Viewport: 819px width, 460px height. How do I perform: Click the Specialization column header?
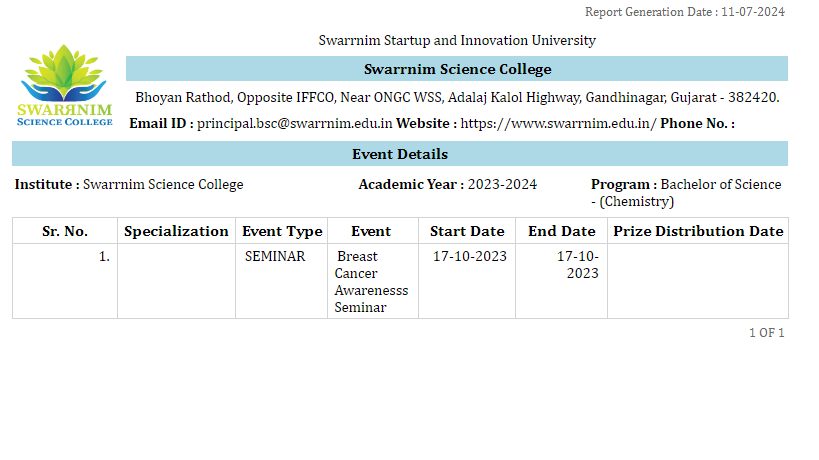(x=177, y=231)
